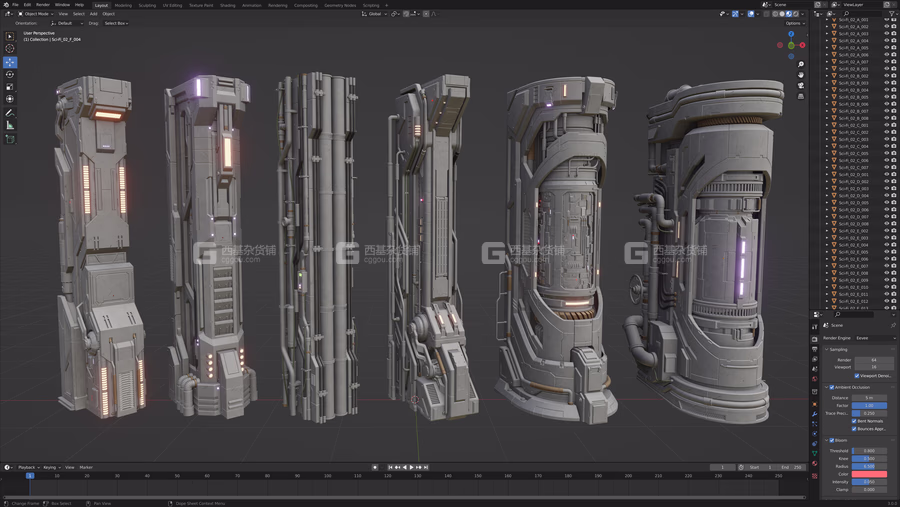Click the Bloom Color pink swatch
Screen dimensions: 900x507
pyautogui.click(x=869, y=474)
